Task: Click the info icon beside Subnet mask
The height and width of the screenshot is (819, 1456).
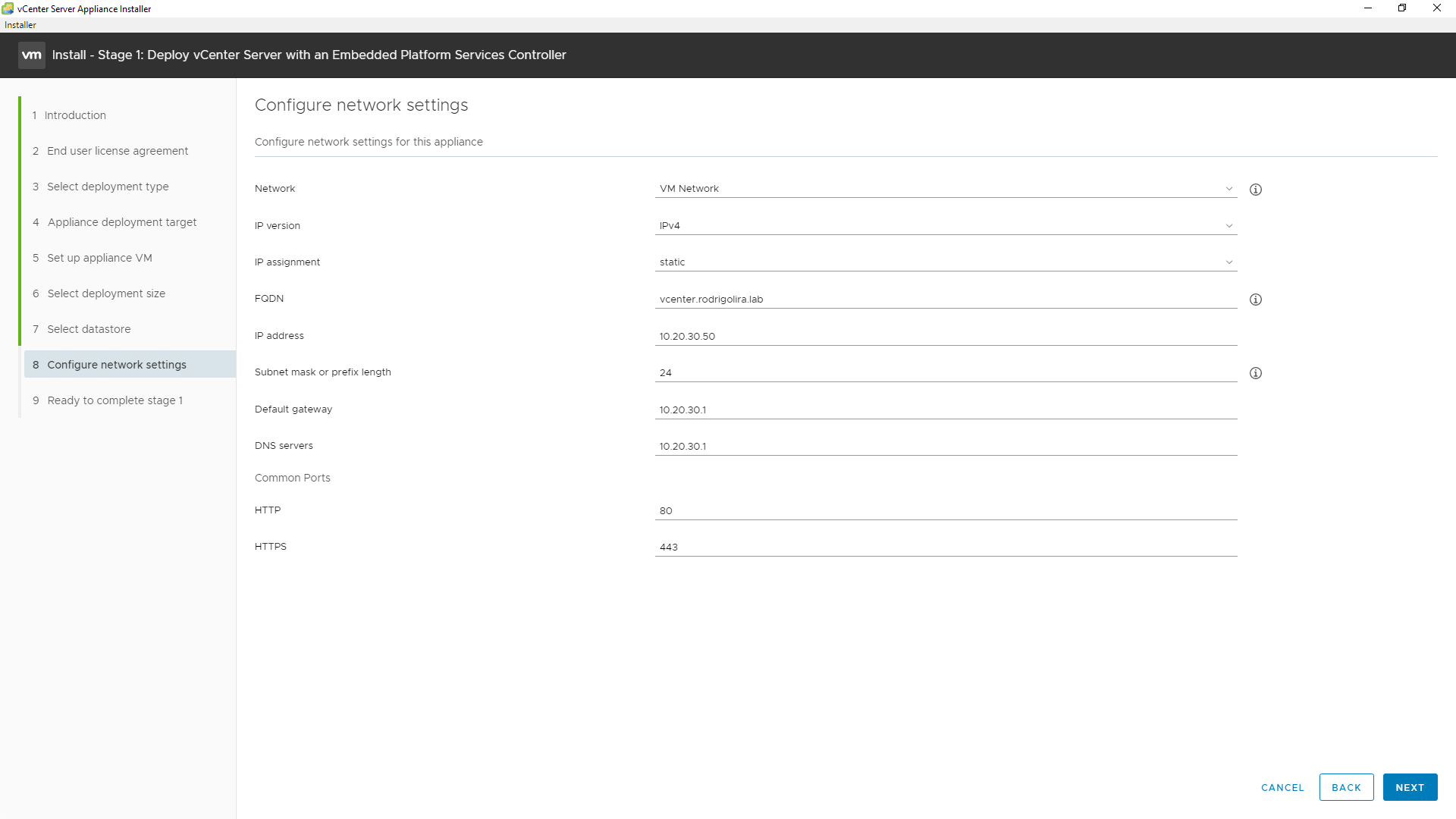Action: [x=1256, y=373]
